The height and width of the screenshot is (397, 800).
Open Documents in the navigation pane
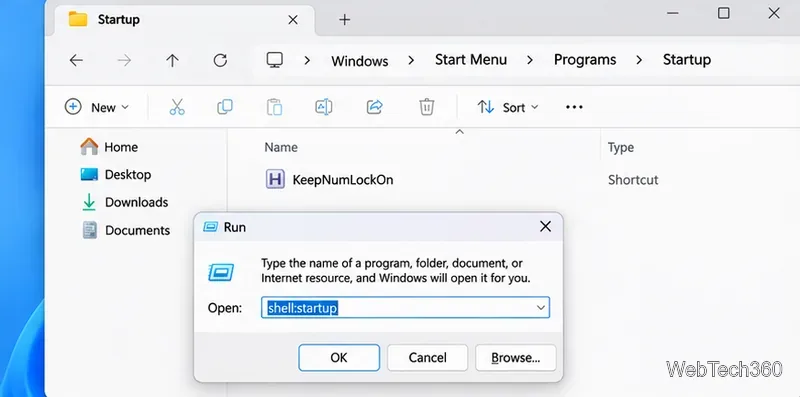137,230
